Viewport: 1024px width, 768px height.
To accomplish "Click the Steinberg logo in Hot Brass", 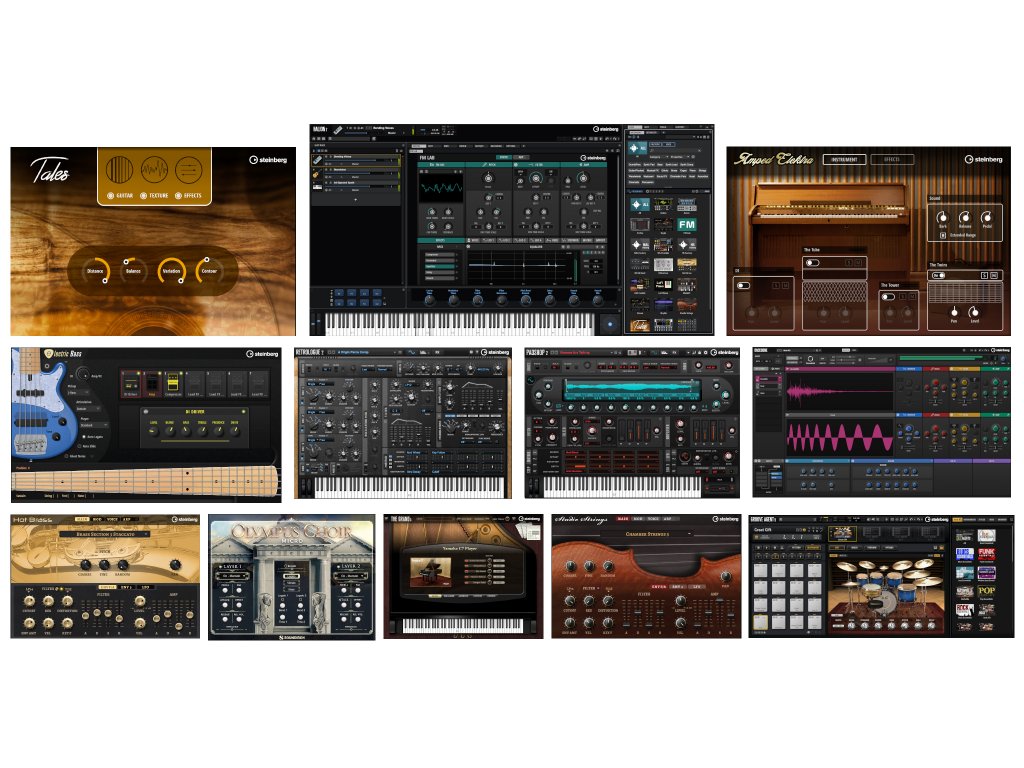I will 184,520.
